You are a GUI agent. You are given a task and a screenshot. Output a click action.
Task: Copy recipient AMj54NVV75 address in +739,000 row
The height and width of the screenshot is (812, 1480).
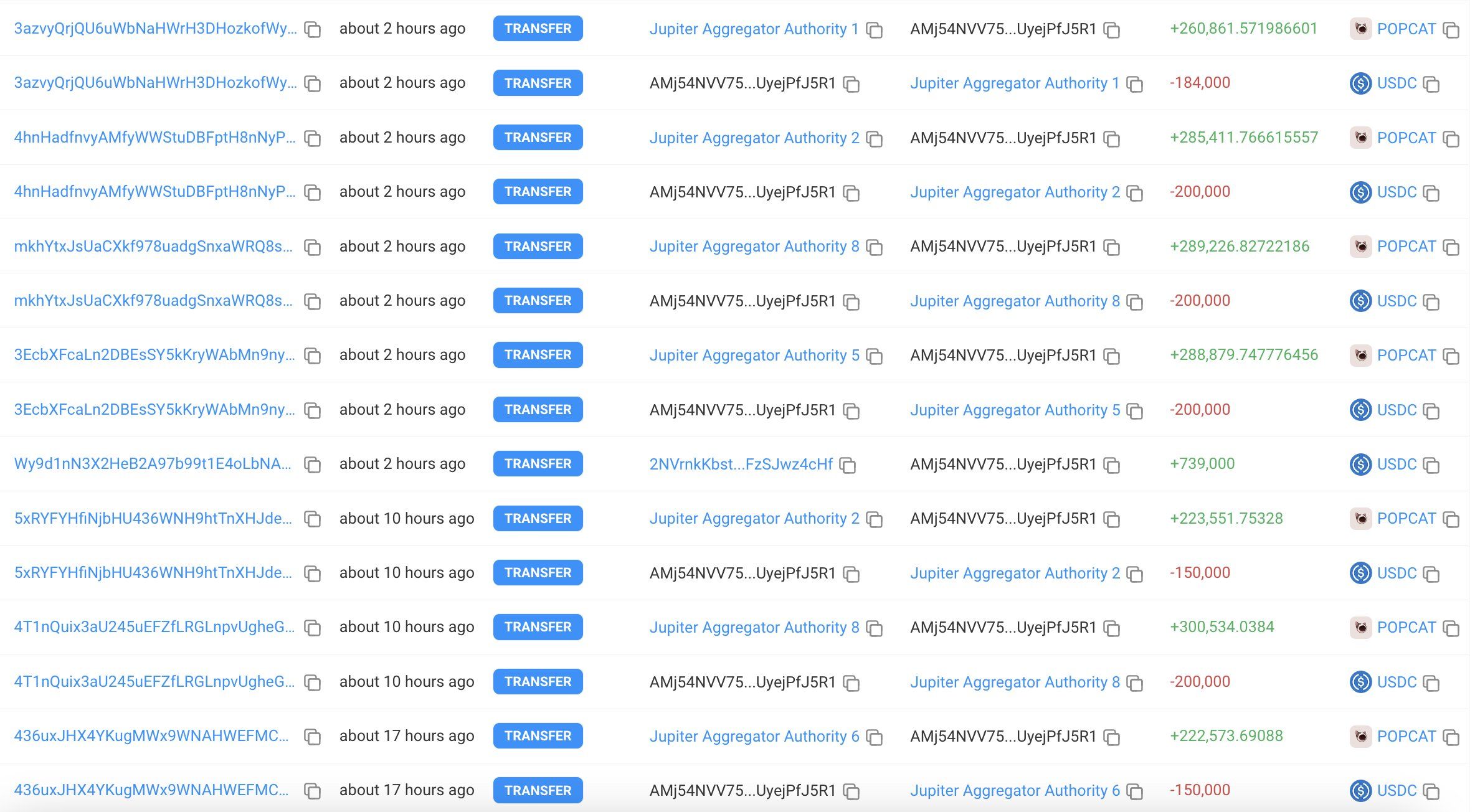pyautogui.click(x=1111, y=465)
